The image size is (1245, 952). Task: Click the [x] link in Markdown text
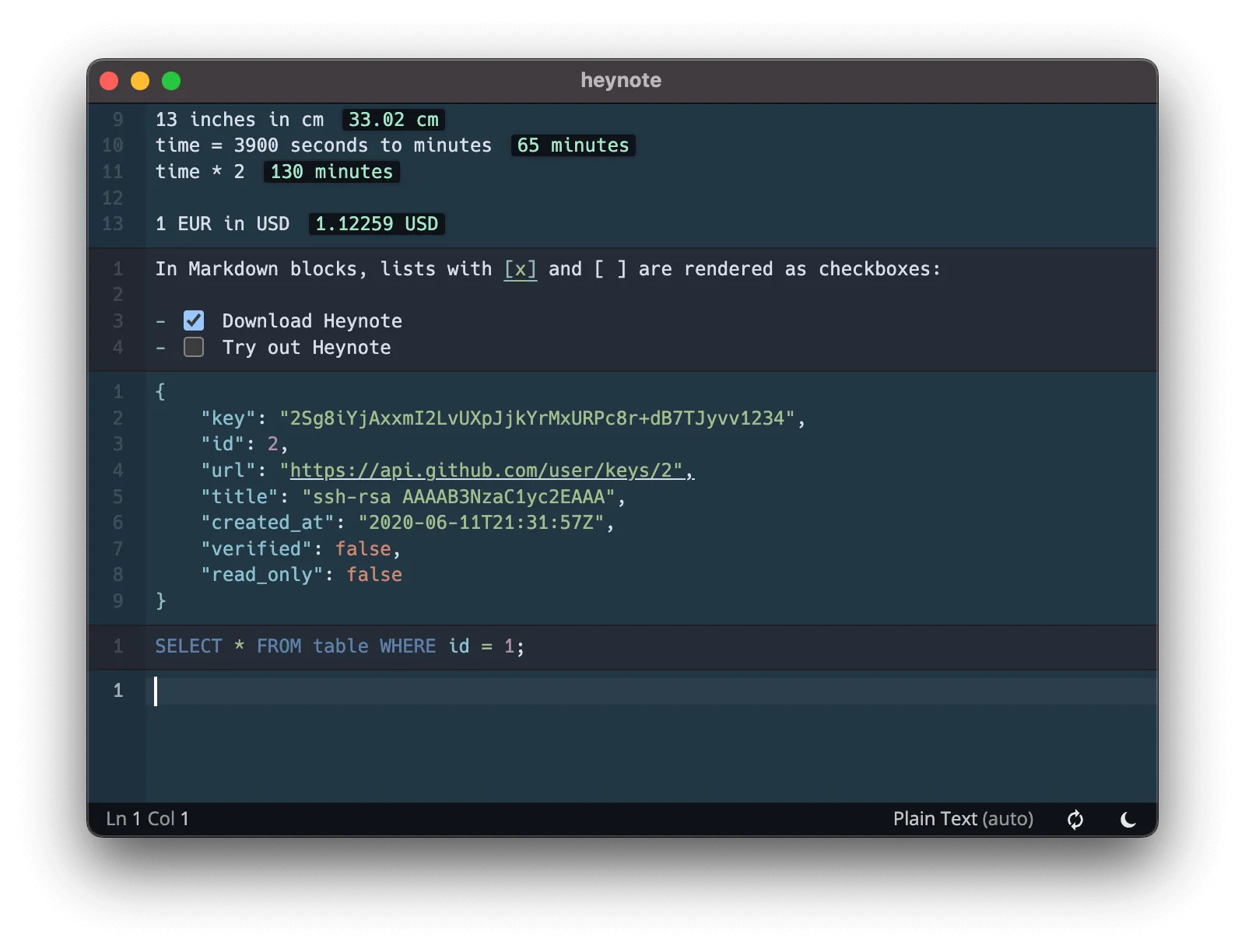pos(520,269)
